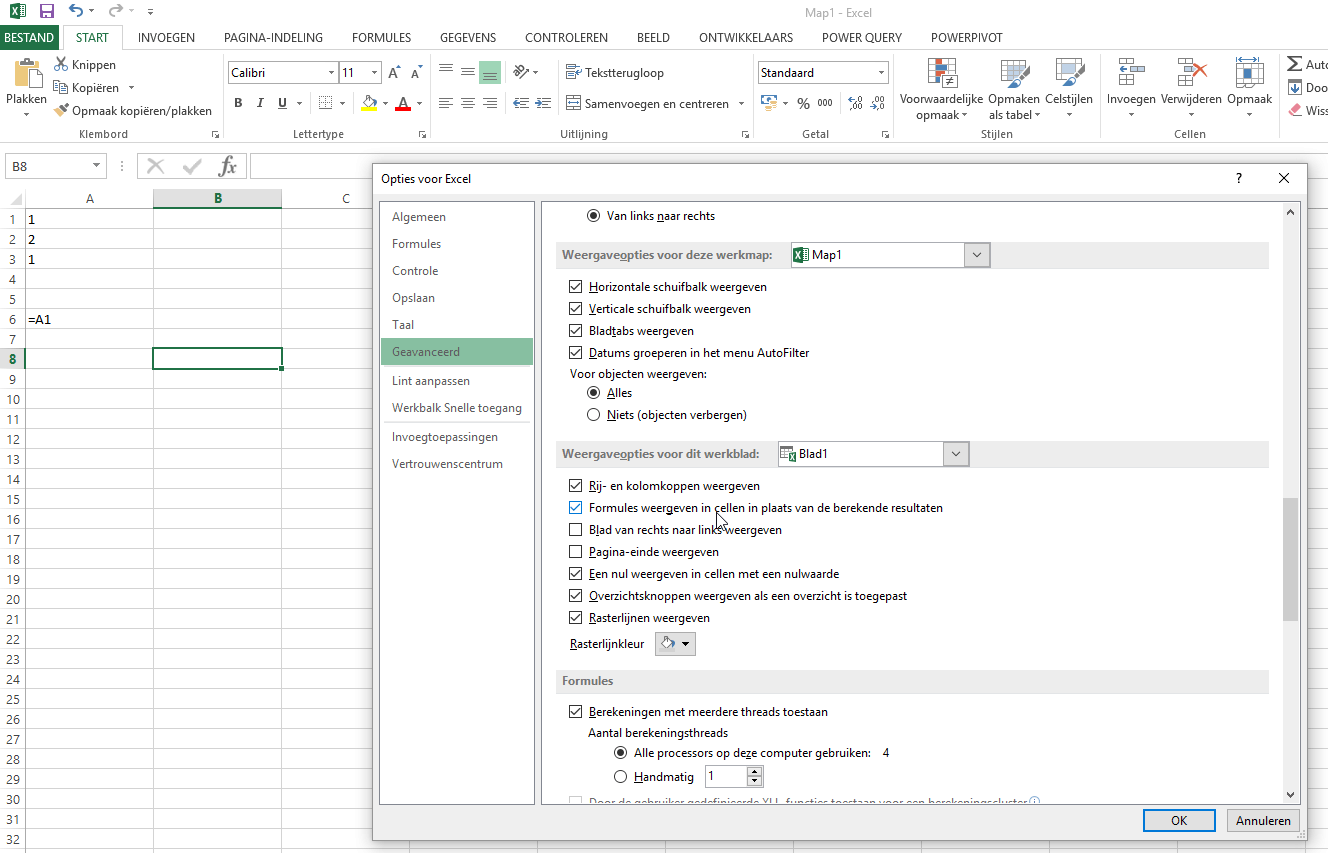Expand the Calibri font name dropdown
The width and height of the screenshot is (1328, 853).
point(331,73)
